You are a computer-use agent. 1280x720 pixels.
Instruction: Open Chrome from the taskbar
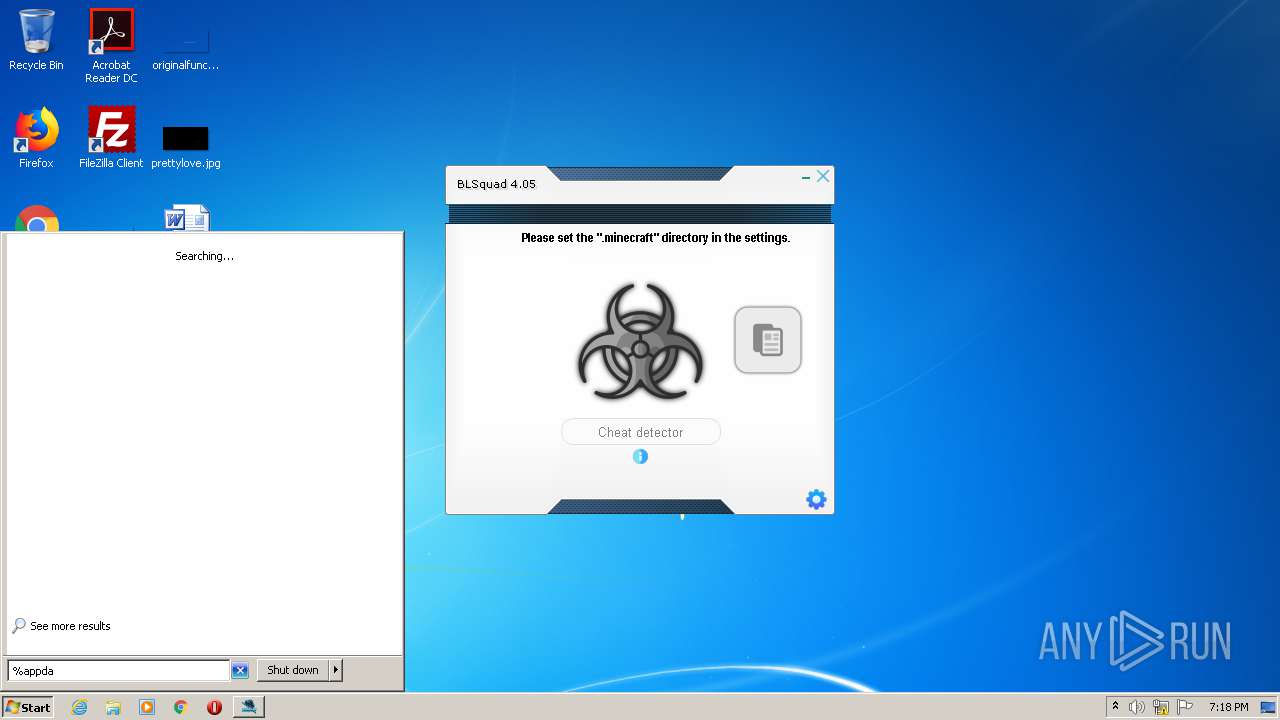181,707
